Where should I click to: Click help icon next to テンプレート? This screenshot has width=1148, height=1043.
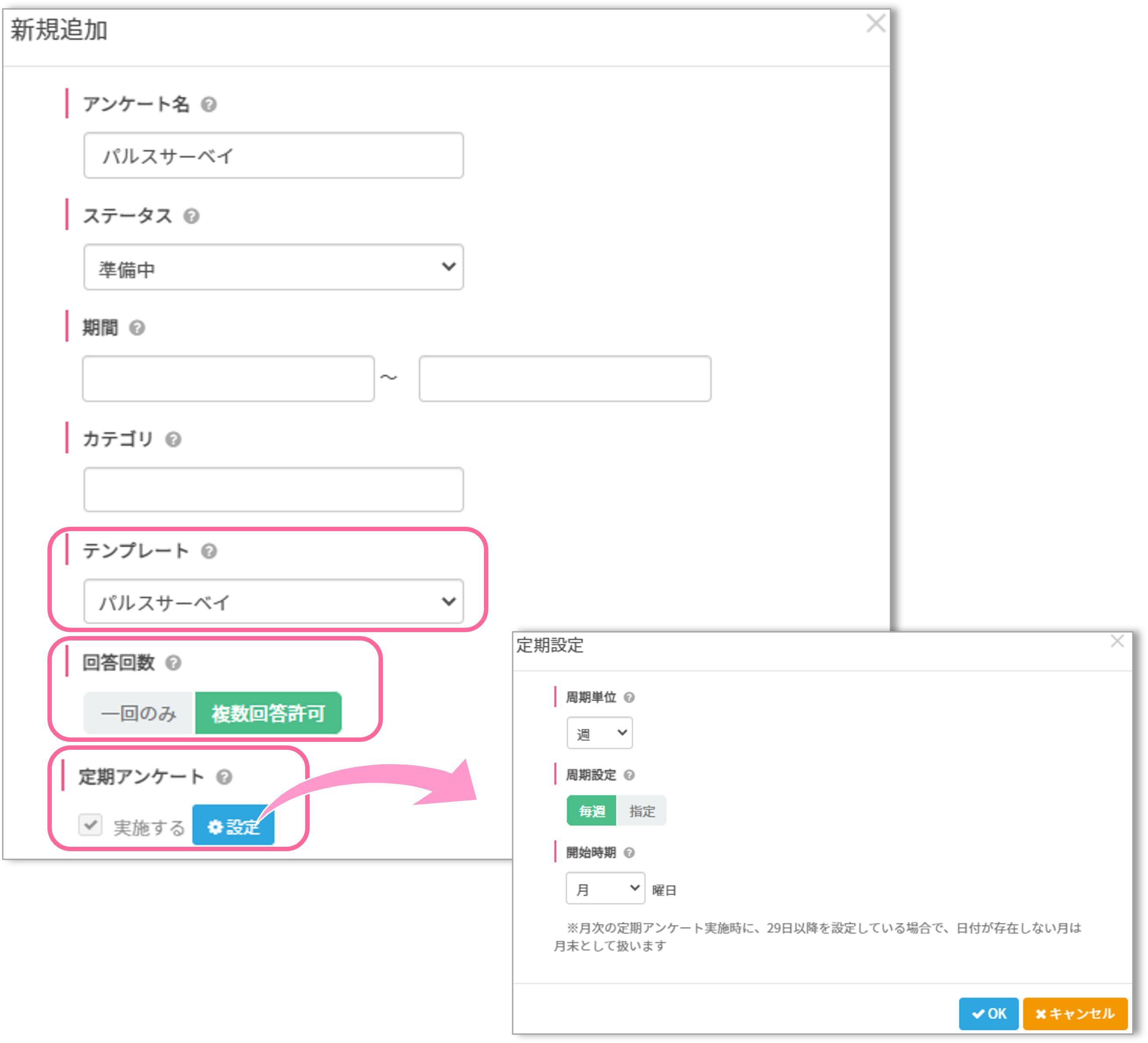[x=209, y=551]
